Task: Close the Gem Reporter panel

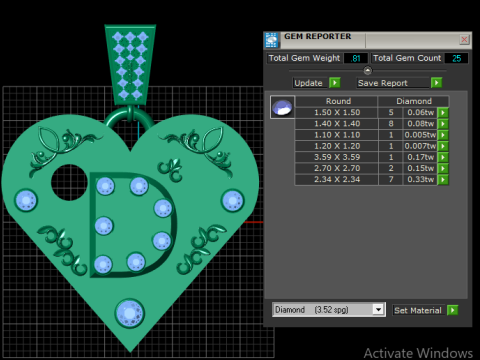Action: (x=464, y=40)
